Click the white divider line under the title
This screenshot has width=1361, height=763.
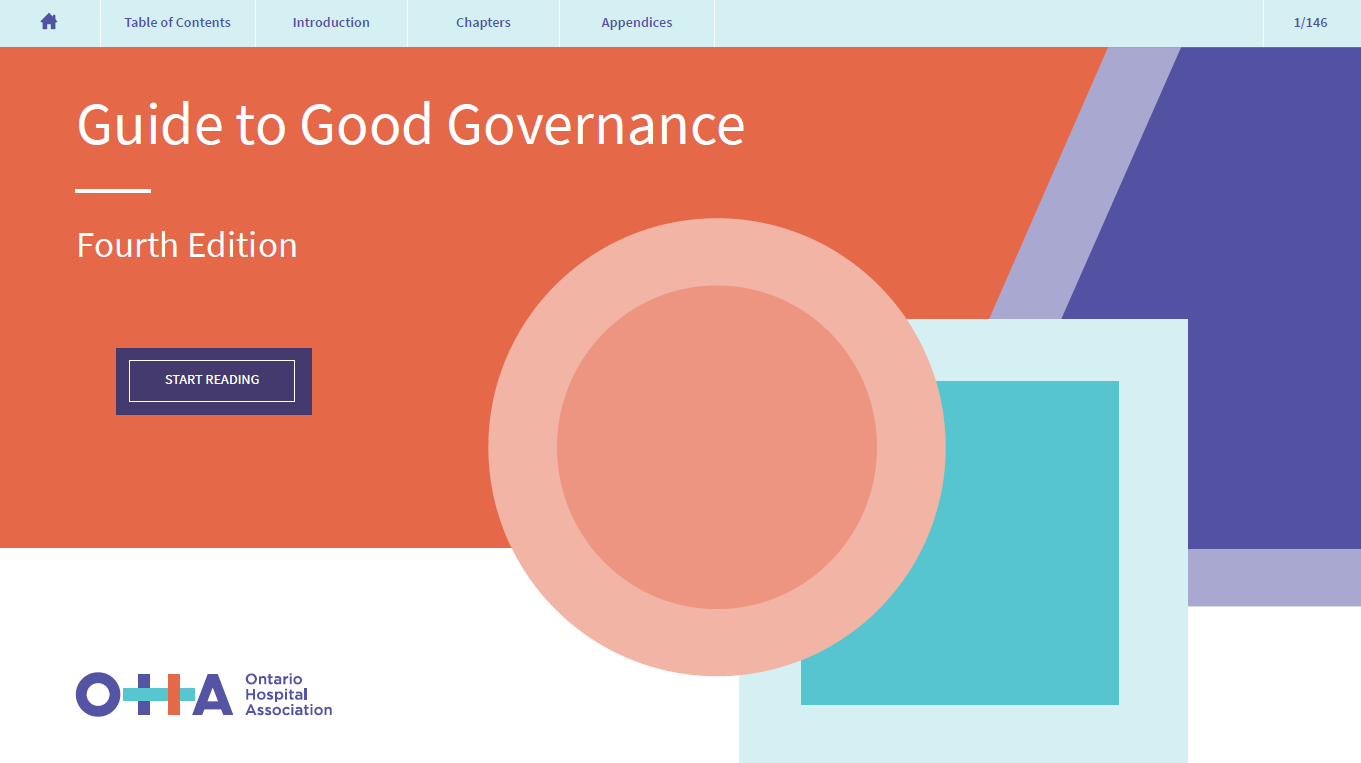coord(113,190)
